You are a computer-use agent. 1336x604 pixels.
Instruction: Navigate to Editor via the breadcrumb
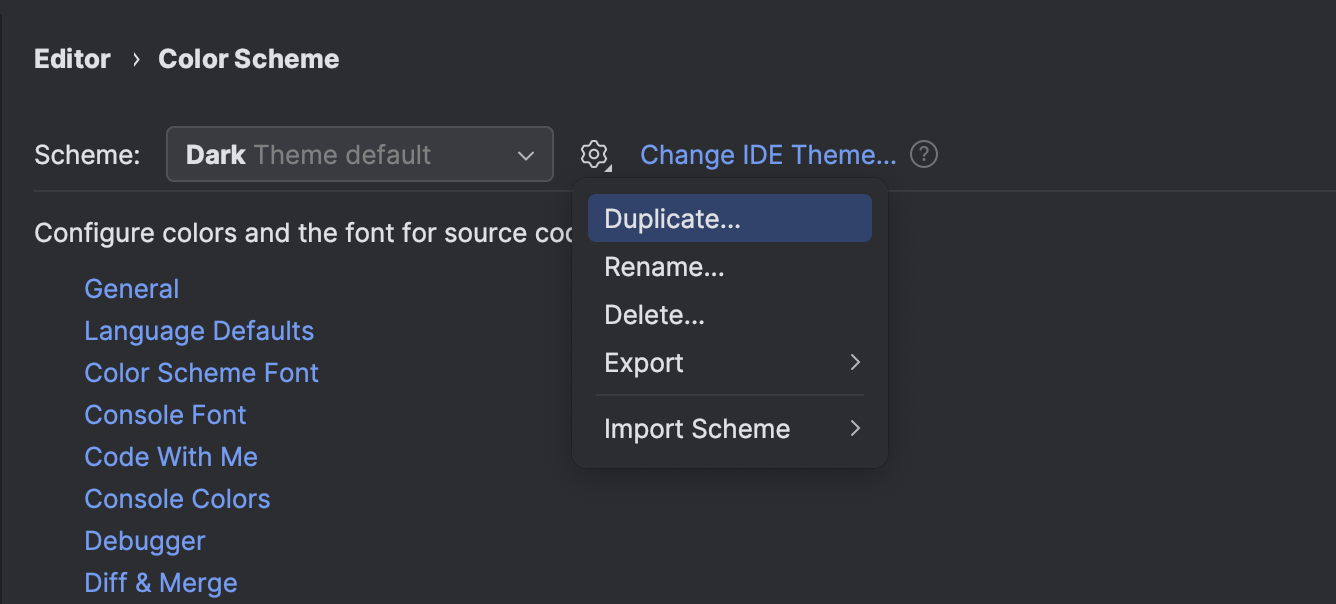[x=72, y=58]
